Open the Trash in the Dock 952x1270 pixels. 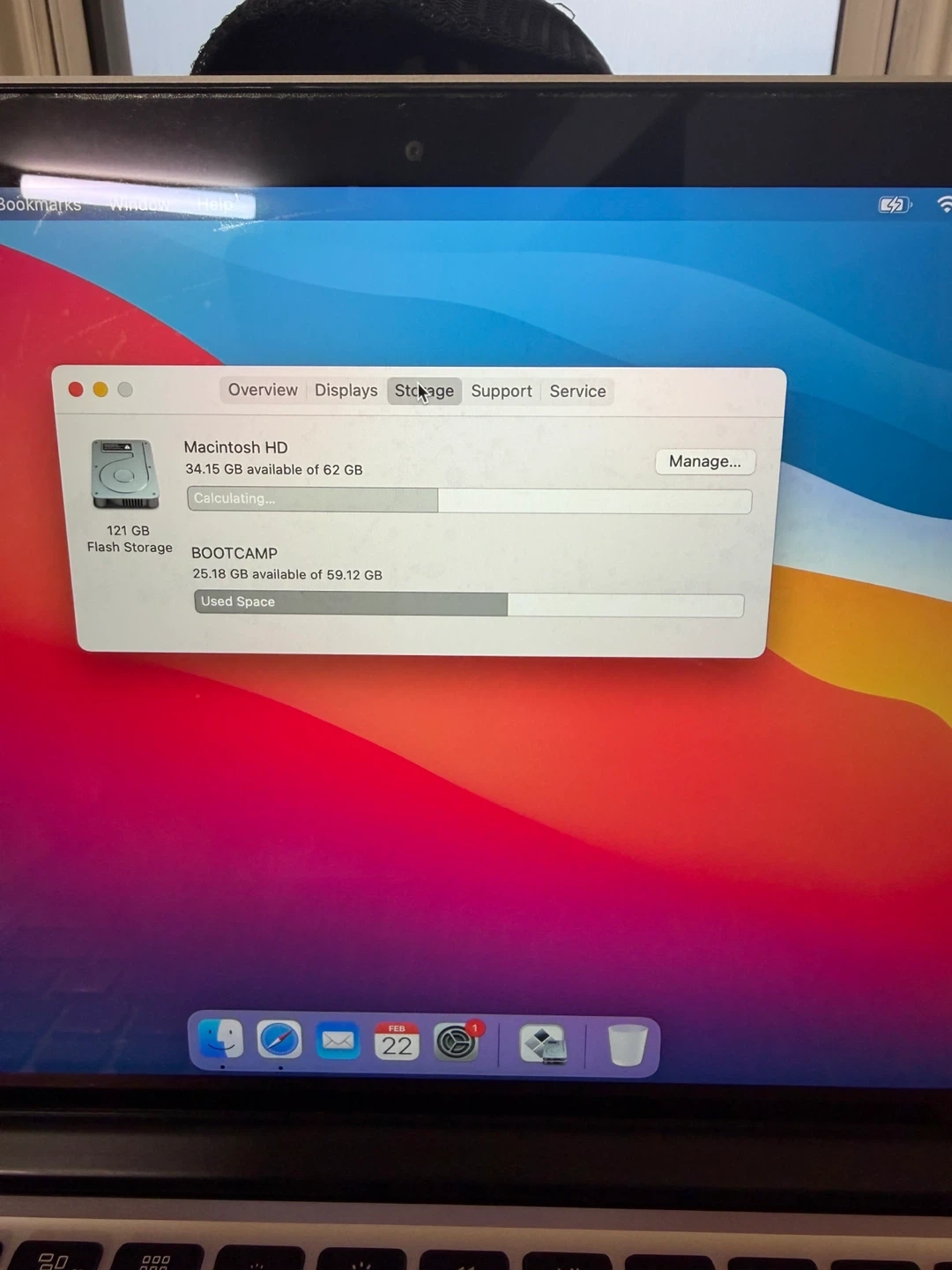[627, 1045]
